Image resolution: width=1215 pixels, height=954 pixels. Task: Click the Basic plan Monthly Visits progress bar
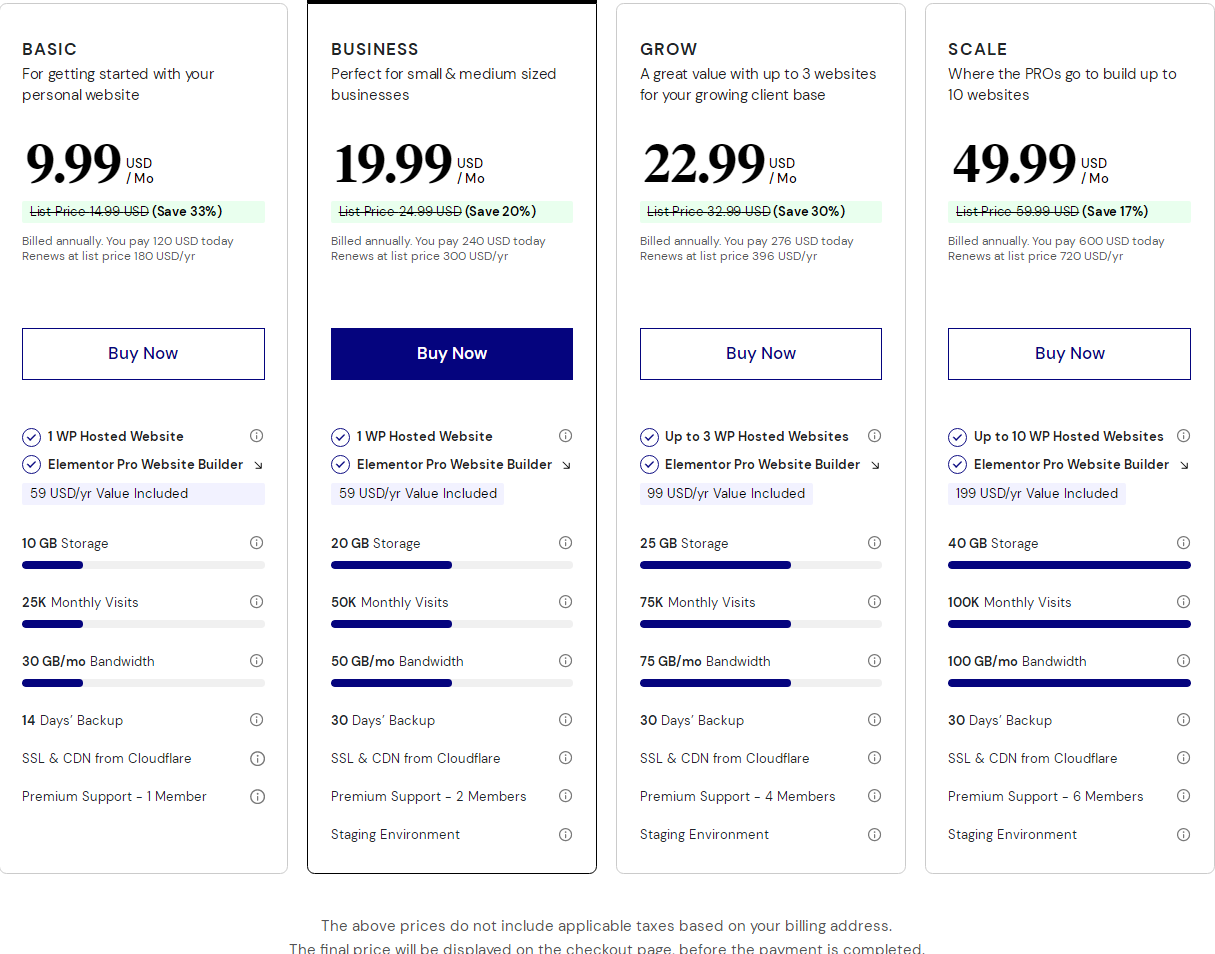click(x=143, y=624)
